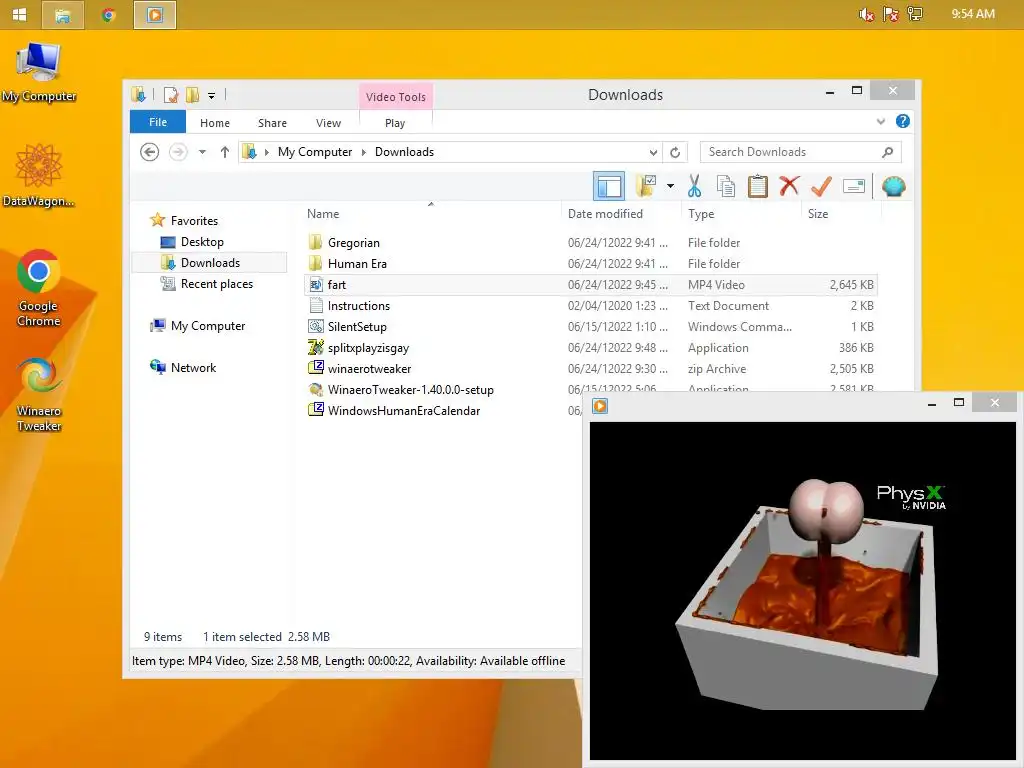The width and height of the screenshot is (1024, 768).
Task: Click the Rename toolbar icon
Action: (x=854, y=187)
